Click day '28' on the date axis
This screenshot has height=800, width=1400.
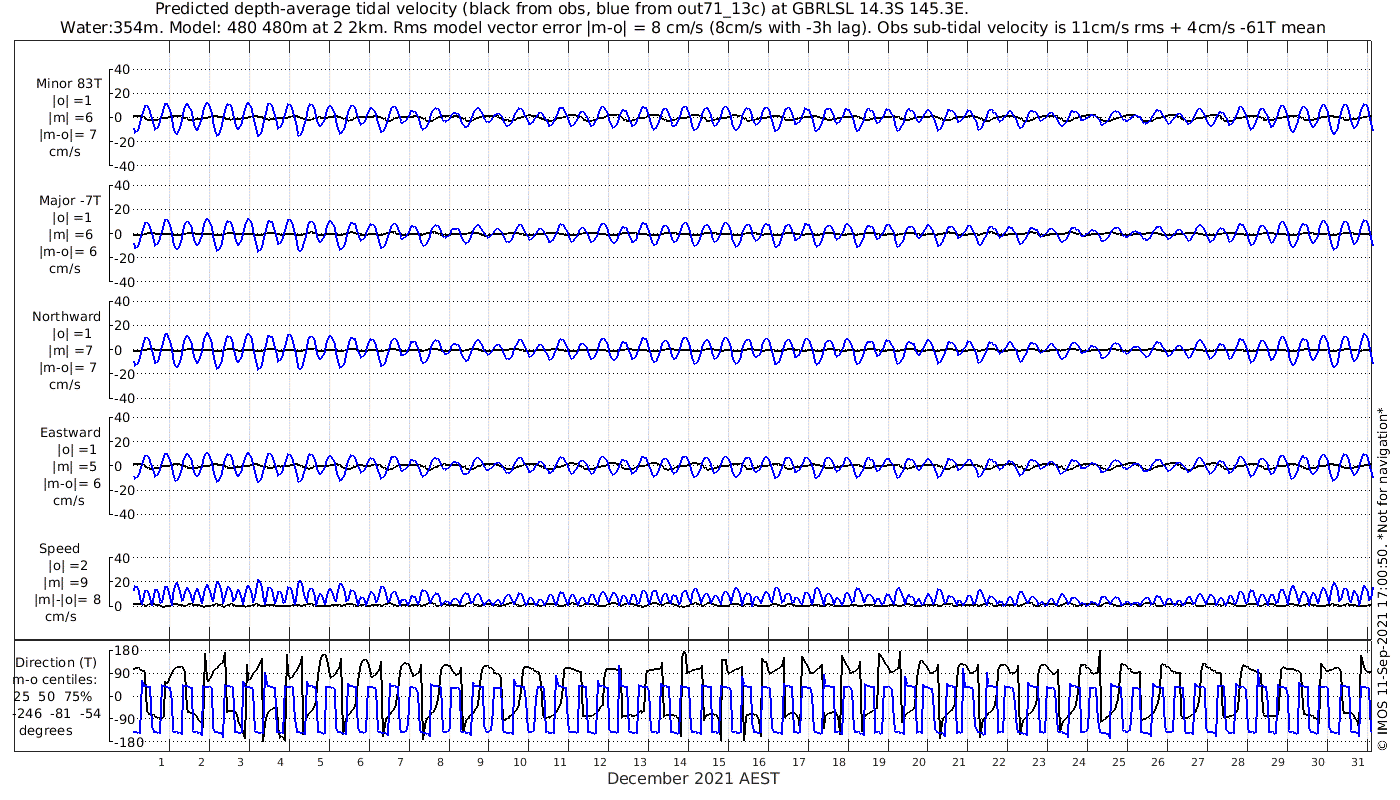point(1237,762)
